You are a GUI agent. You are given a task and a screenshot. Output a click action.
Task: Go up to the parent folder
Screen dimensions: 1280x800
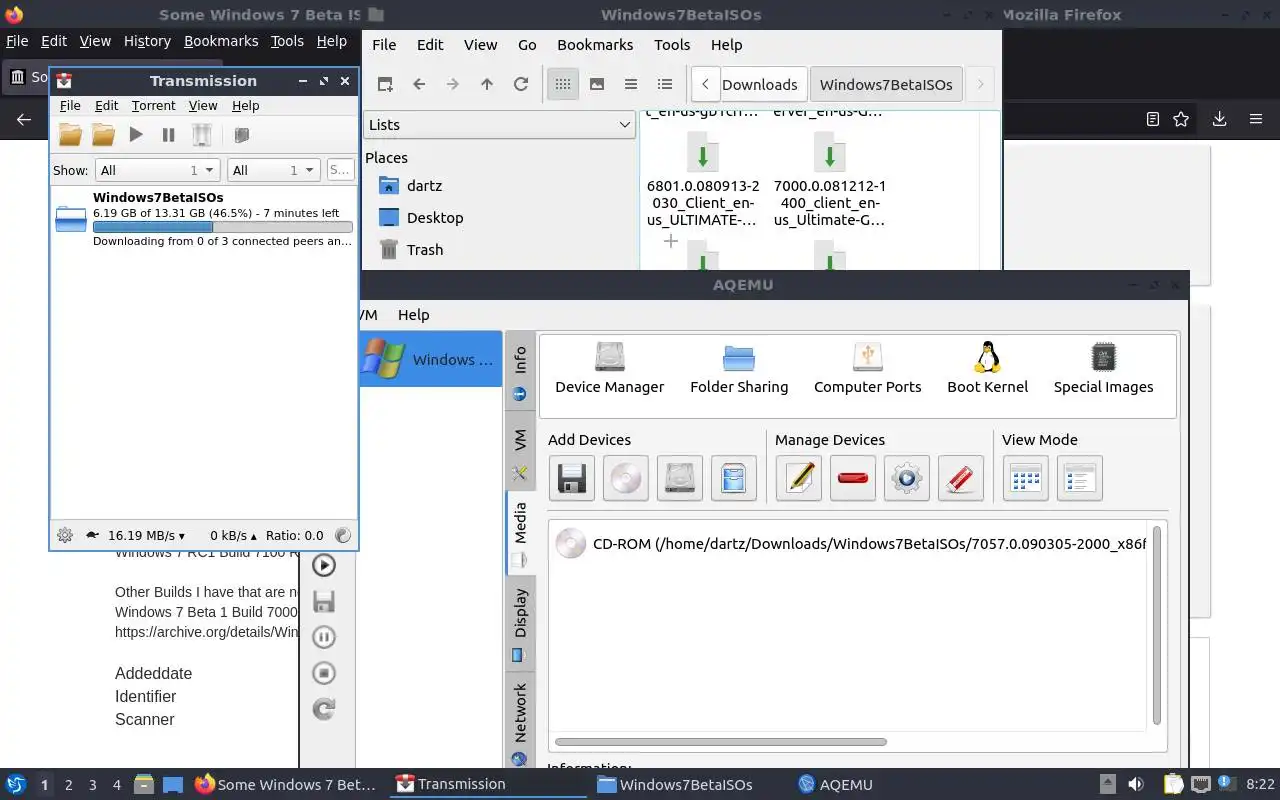pyautogui.click(x=487, y=84)
